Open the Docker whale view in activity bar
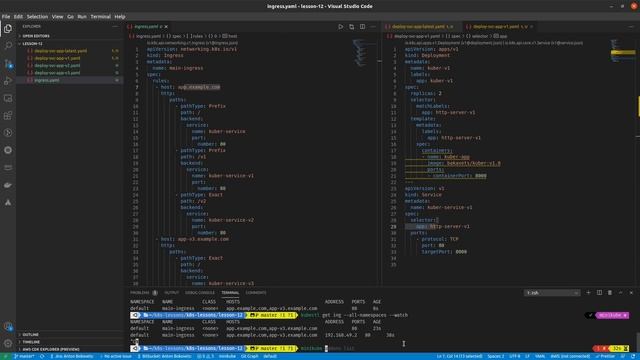The image size is (640, 360). coord(8,185)
